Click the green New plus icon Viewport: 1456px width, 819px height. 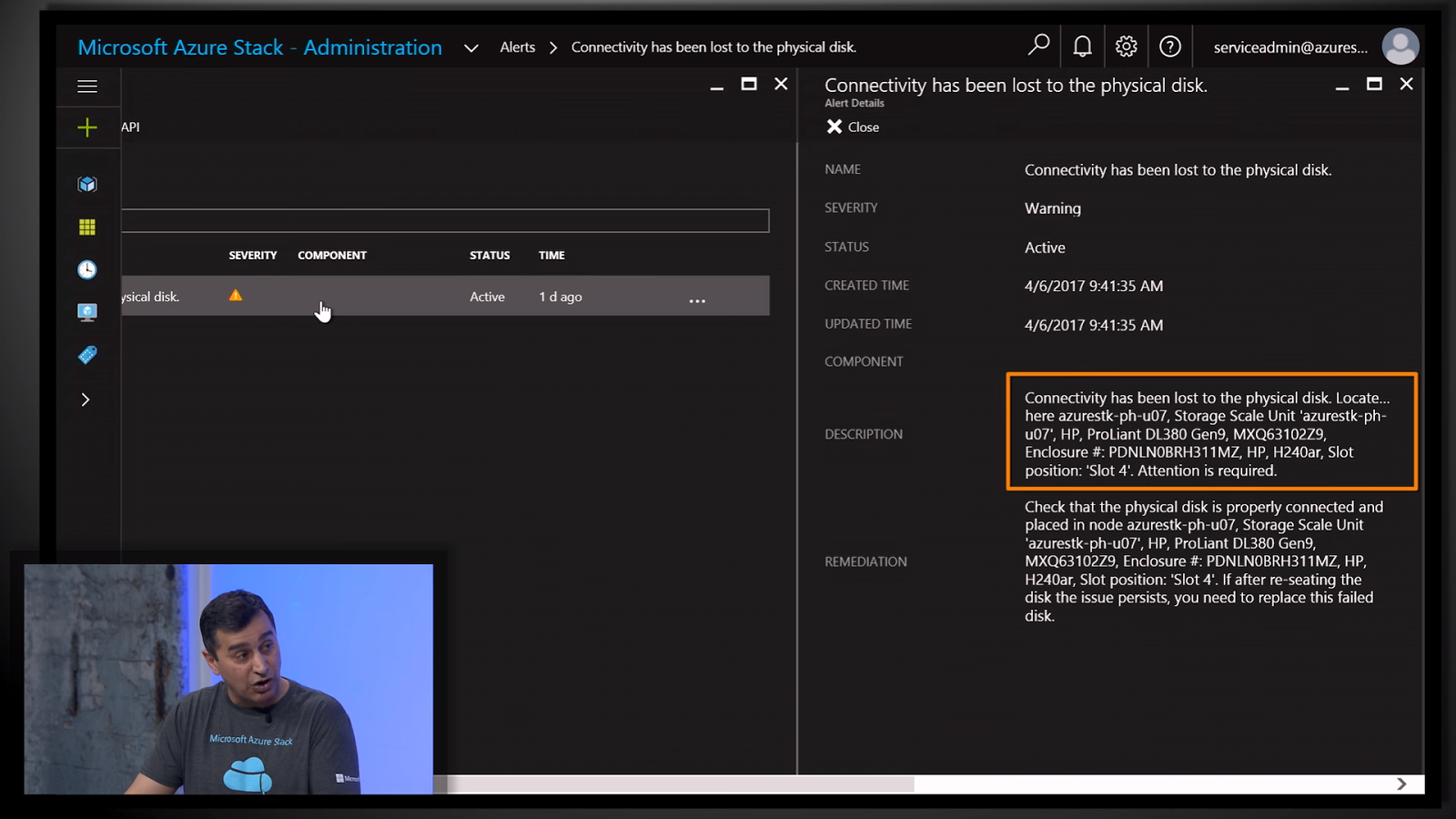pos(86,127)
